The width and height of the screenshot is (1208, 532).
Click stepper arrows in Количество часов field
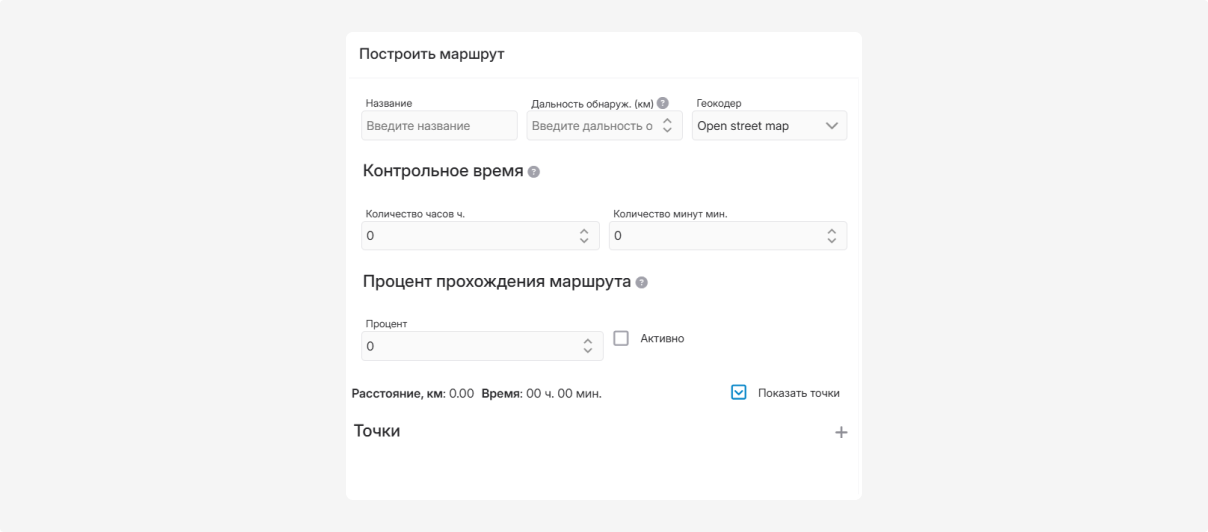585,236
